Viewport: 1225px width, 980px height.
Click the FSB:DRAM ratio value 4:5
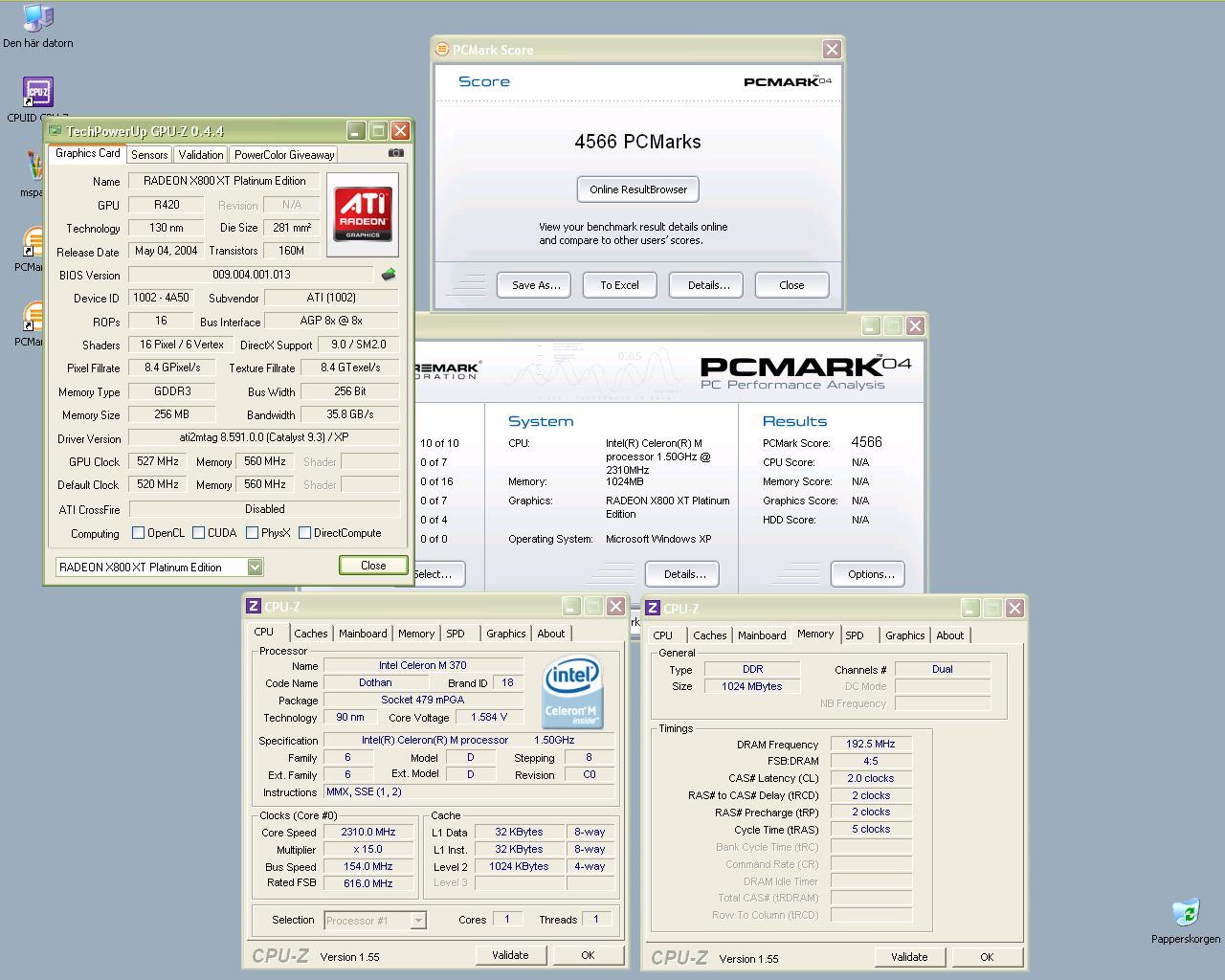tap(871, 762)
